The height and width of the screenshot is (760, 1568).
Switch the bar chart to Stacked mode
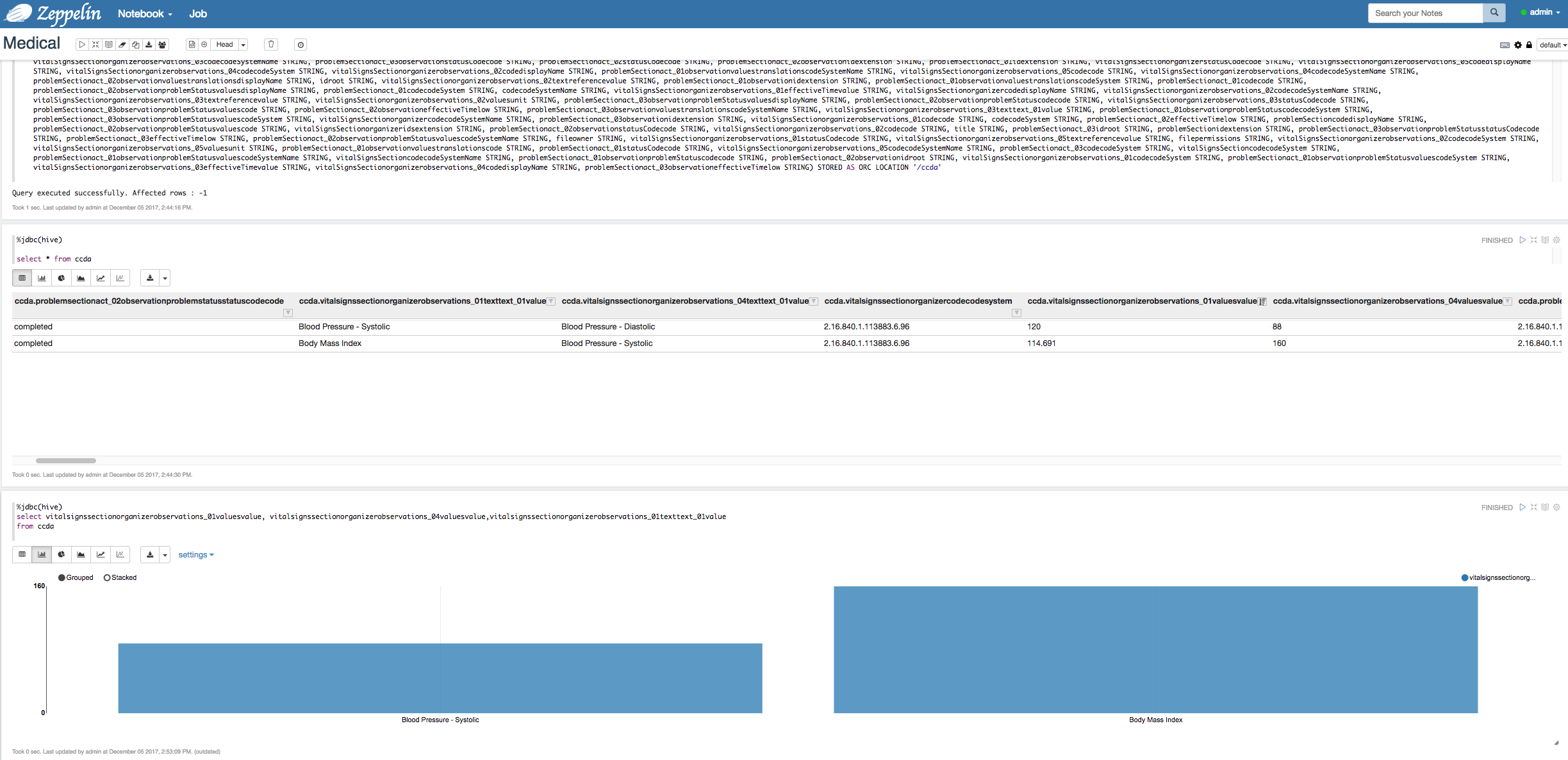106,577
